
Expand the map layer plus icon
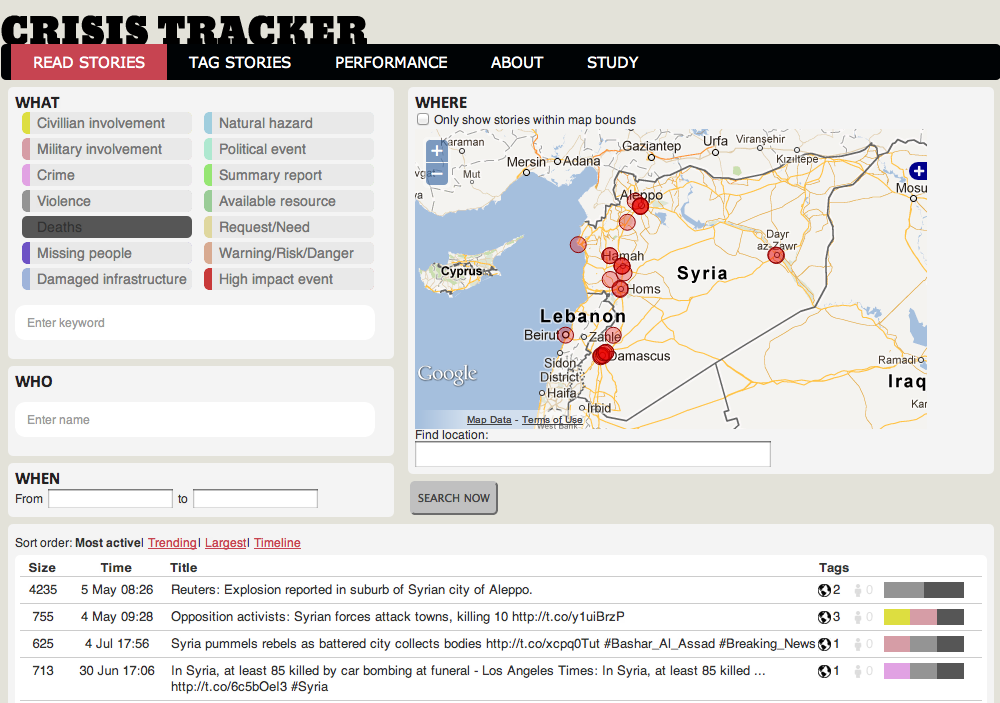coord(919,171)
